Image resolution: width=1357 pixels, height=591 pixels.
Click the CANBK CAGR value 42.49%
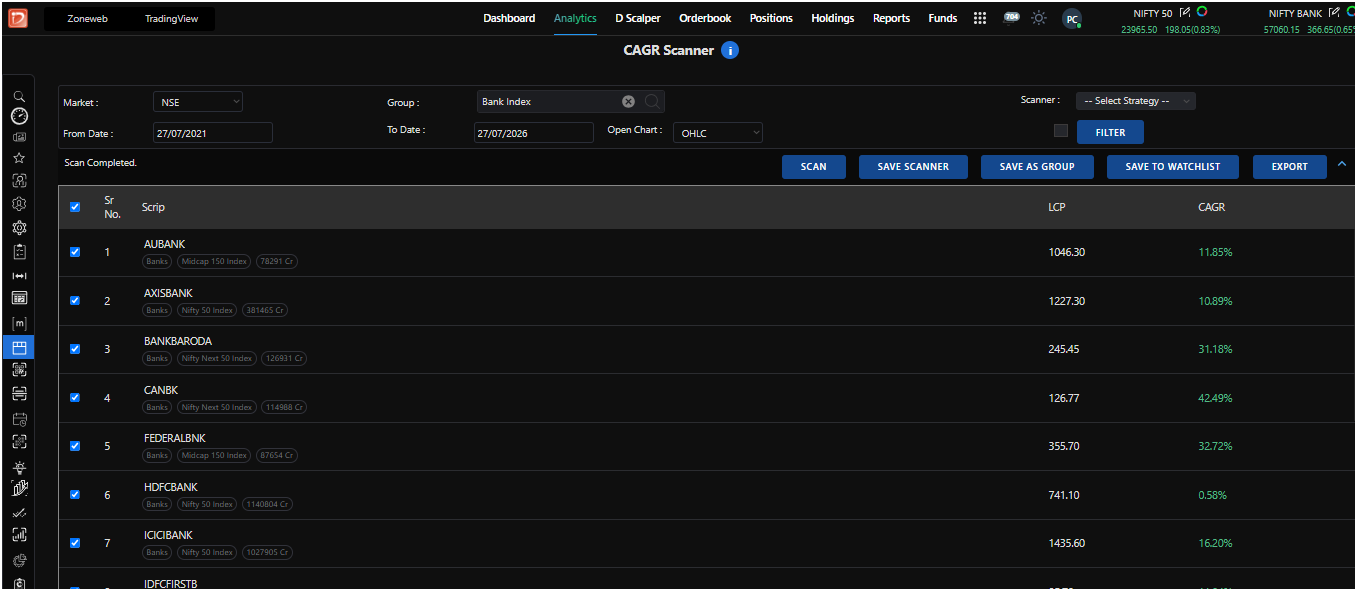pyautogui.click(x=1215, y=398)
